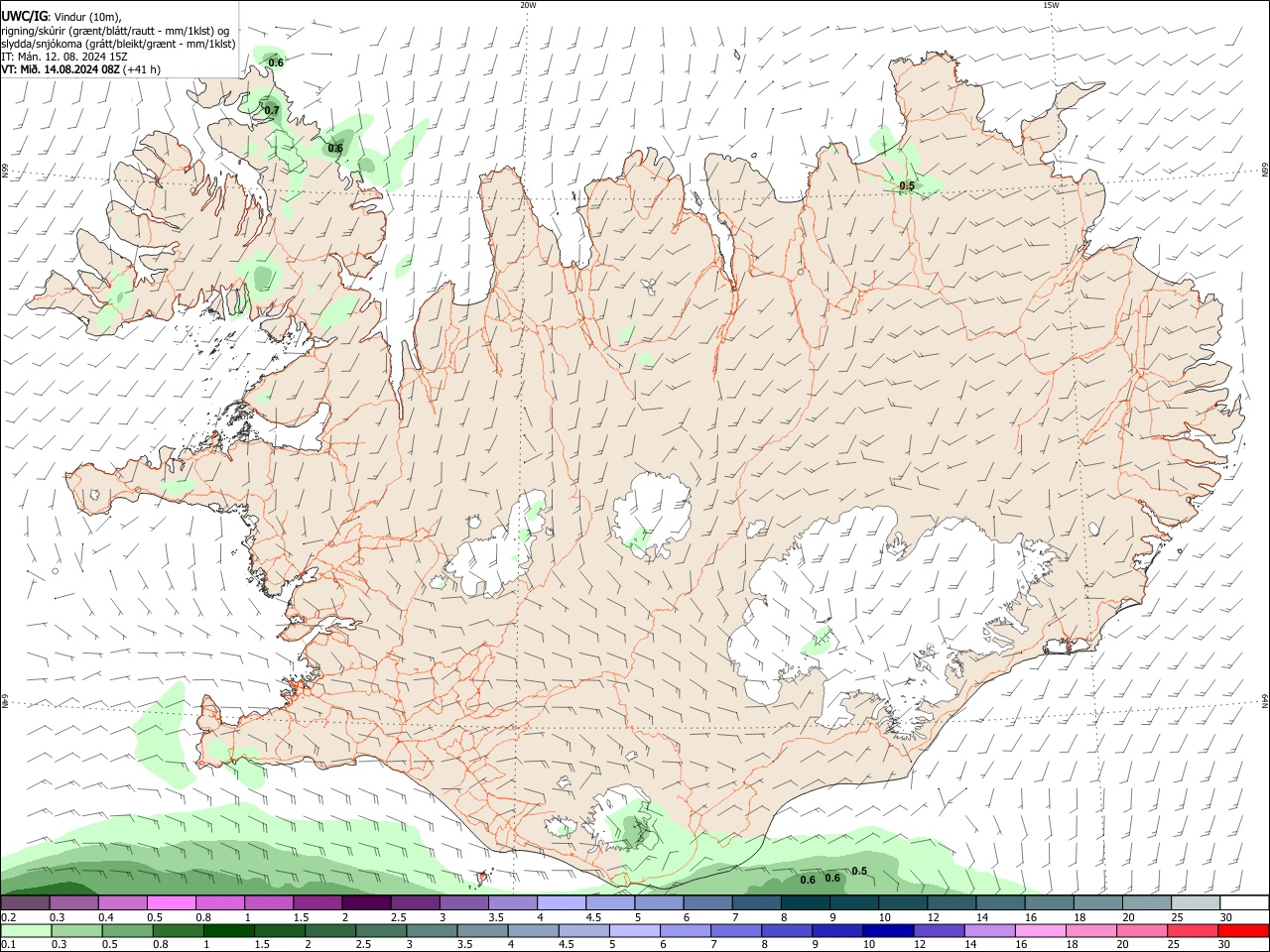Click the lower legend deep blue swatch between 10 and 12
The image size is (1270, 952).
pyautogui.click(x=889, y=930)
